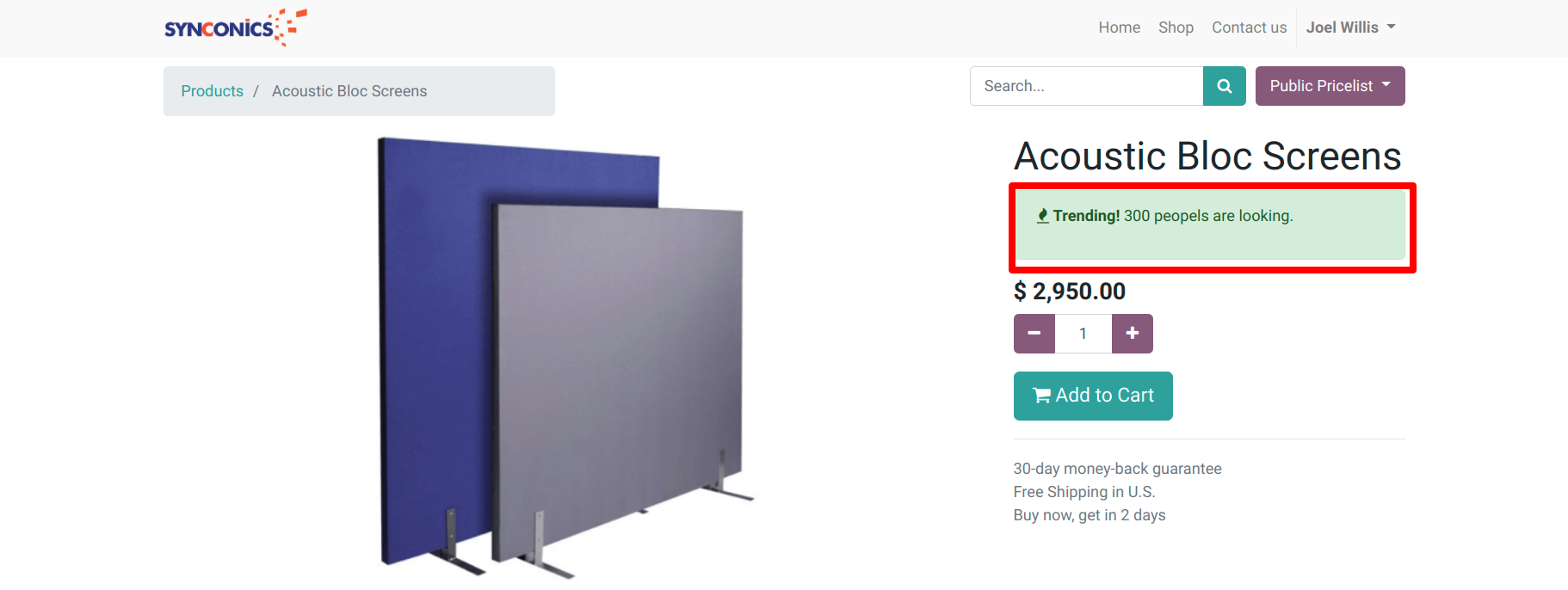Click the quantity number field
Screen dimensions: 1568x590
[x=1083, y=334]
